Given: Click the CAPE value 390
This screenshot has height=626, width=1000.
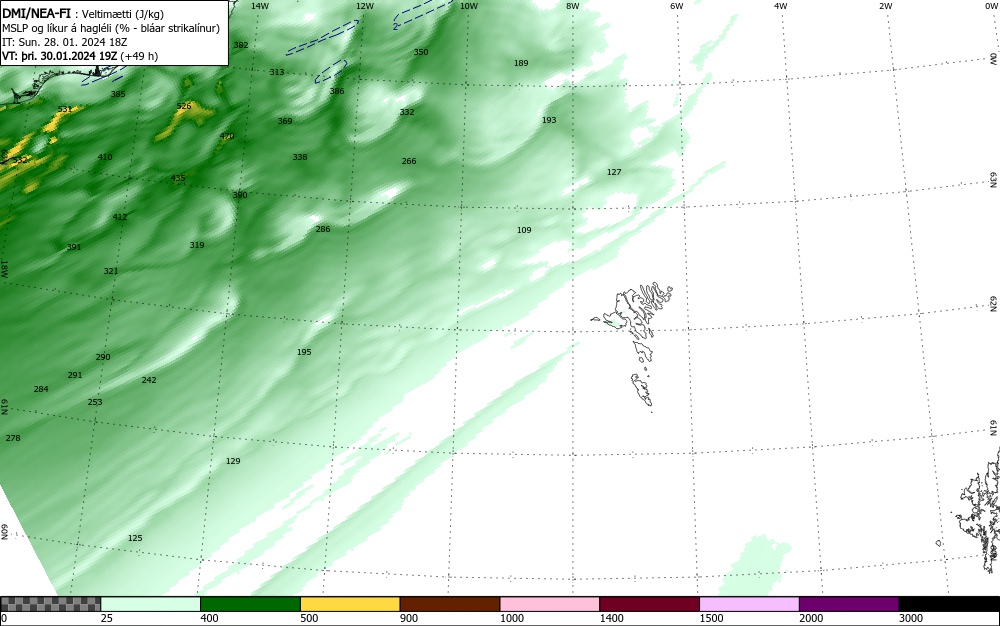Looking at the screenshot, I should 240,195.
